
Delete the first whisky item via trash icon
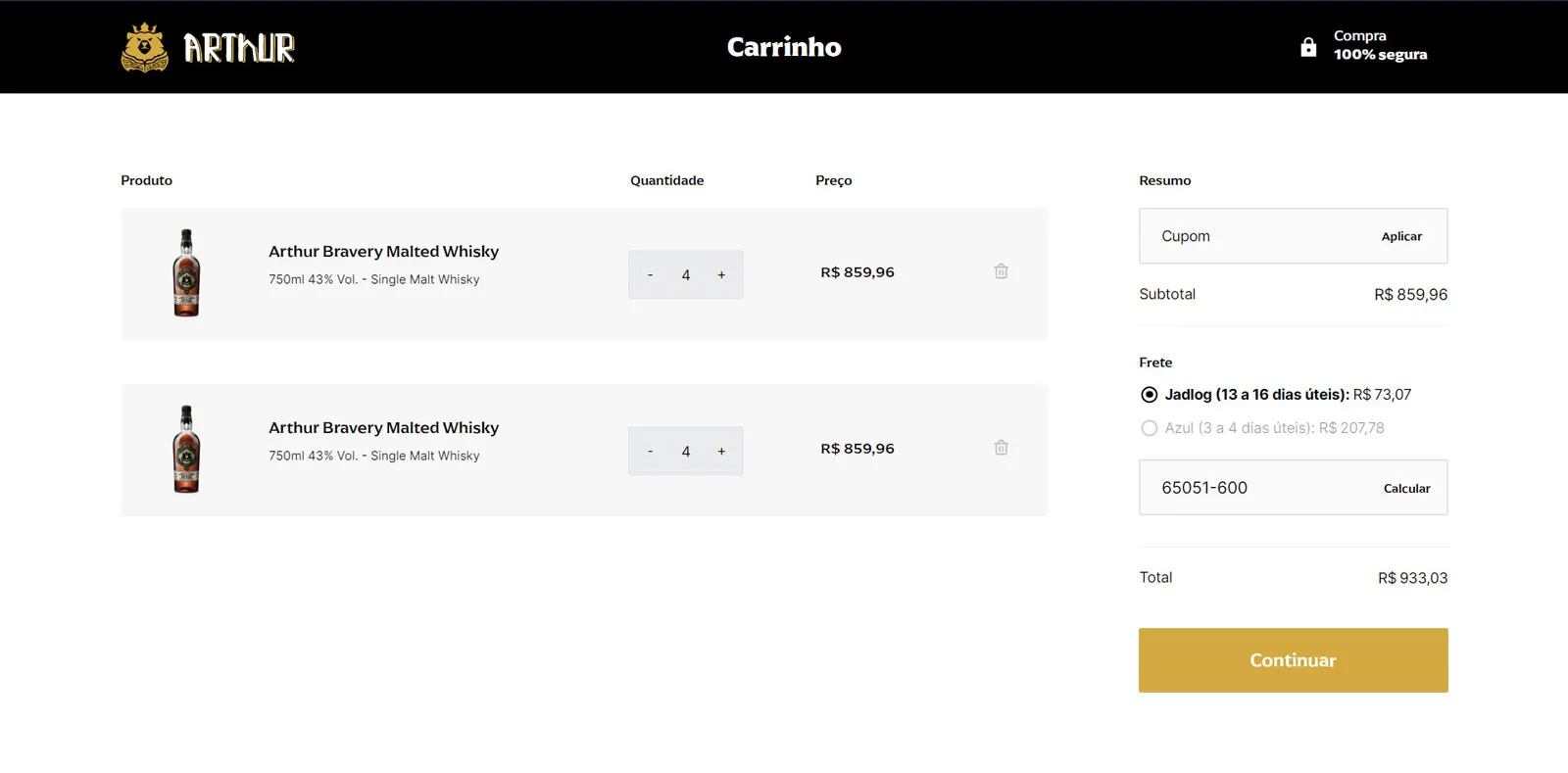point(1001,271)
